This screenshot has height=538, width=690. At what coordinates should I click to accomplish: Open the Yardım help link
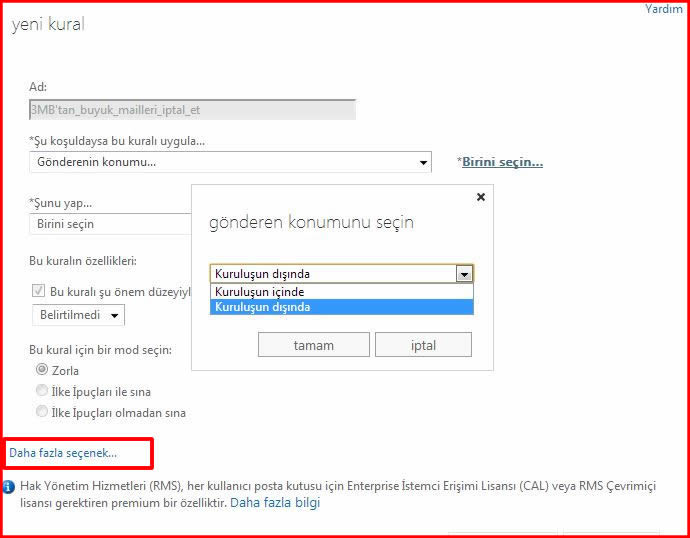pyautogui.click(x=663, y=9)
